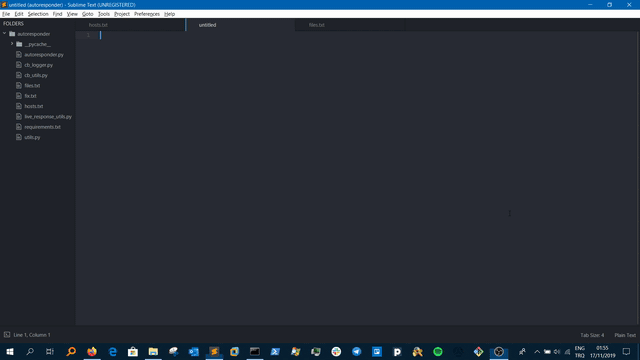Open the Windows Start menu
Viewport: 640px width, 360px height.
(10, 351)
